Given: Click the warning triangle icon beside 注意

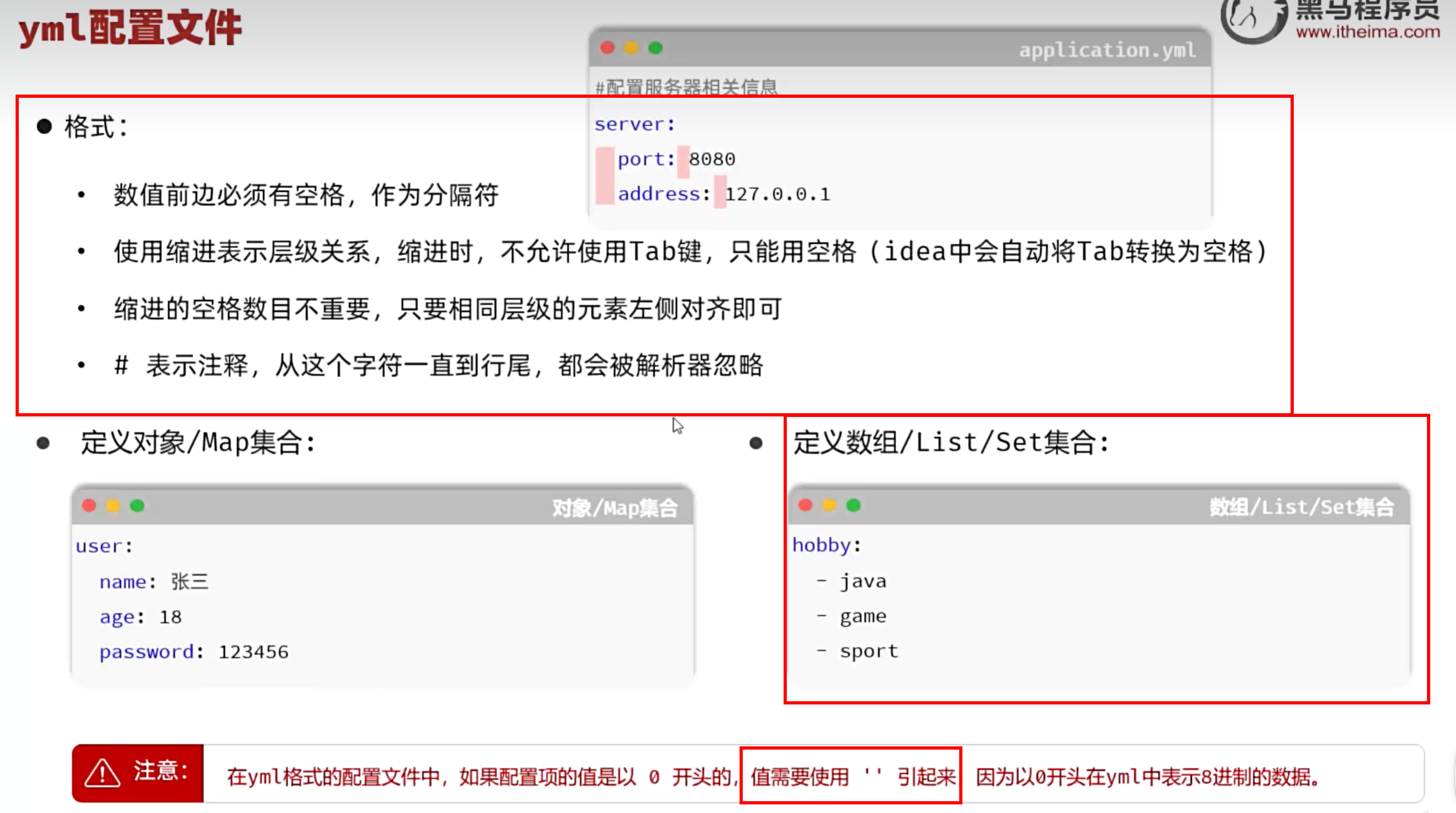Looking at the screenshot, I should [x=102, y=772].
